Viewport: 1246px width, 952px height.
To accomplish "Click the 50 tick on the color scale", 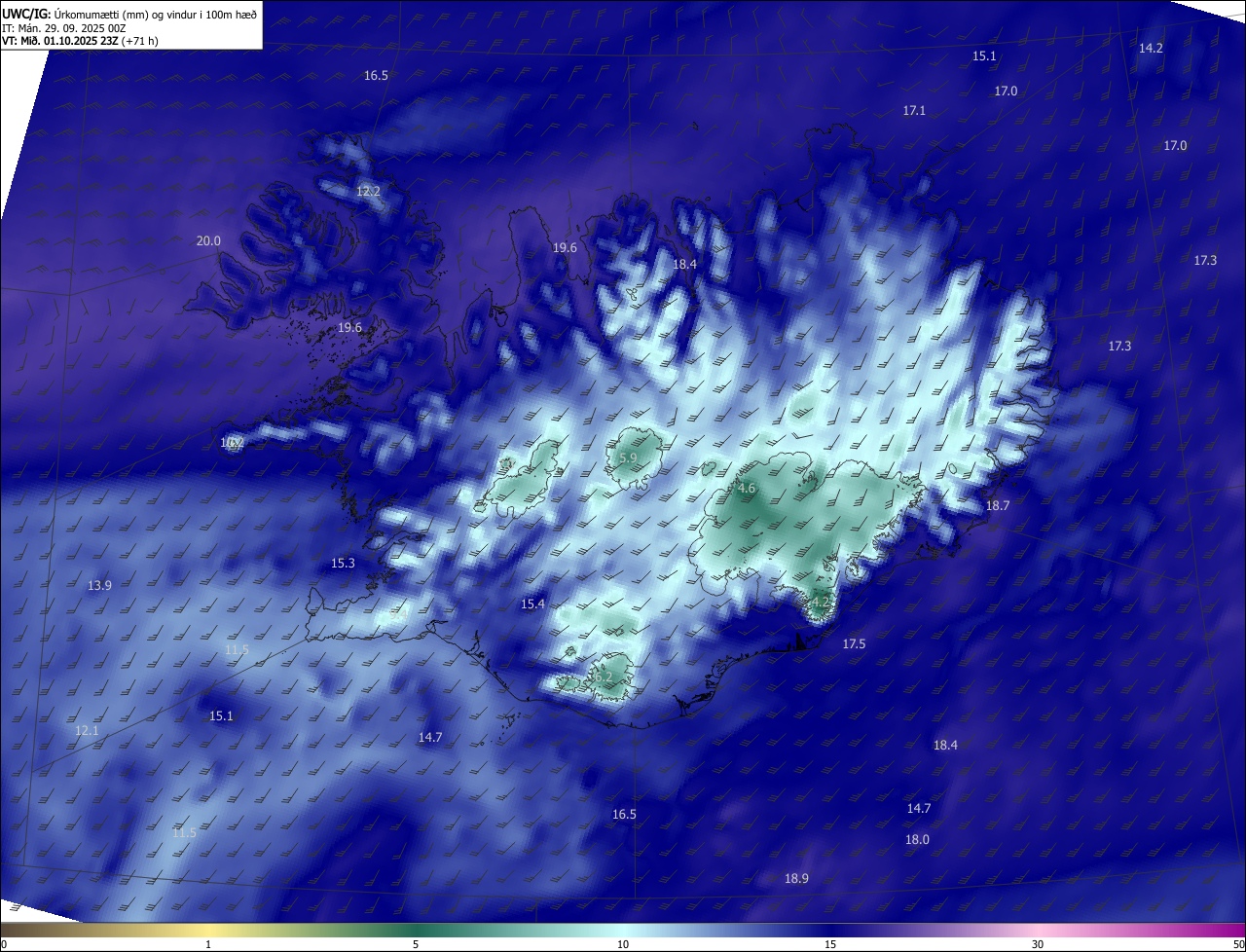I will (x=1238, y=944).
